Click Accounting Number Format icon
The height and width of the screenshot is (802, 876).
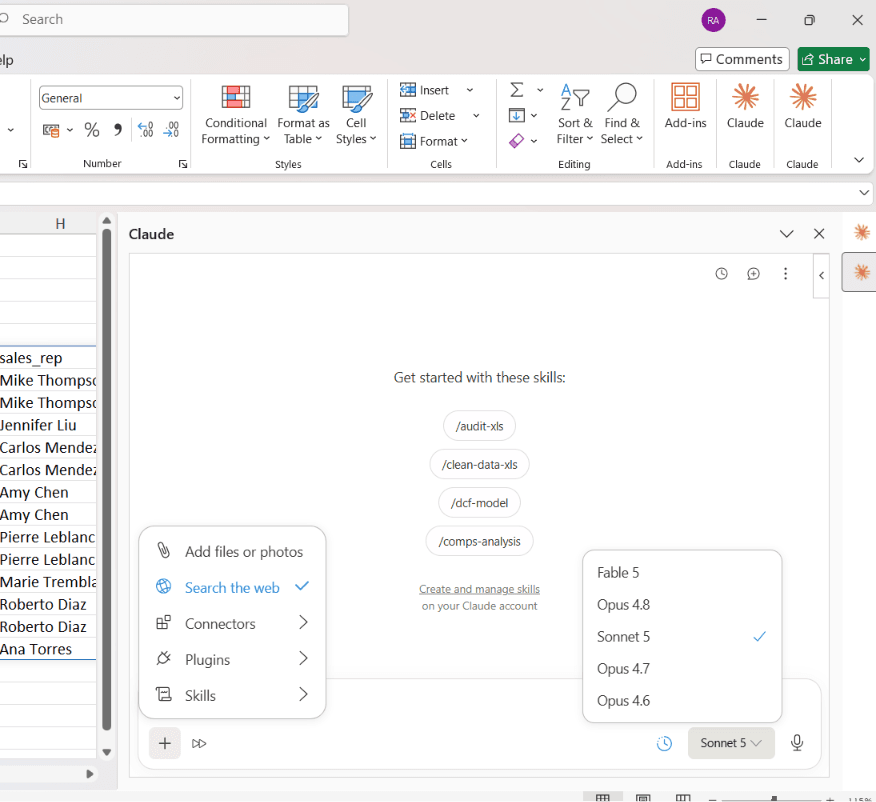[51, 130]
